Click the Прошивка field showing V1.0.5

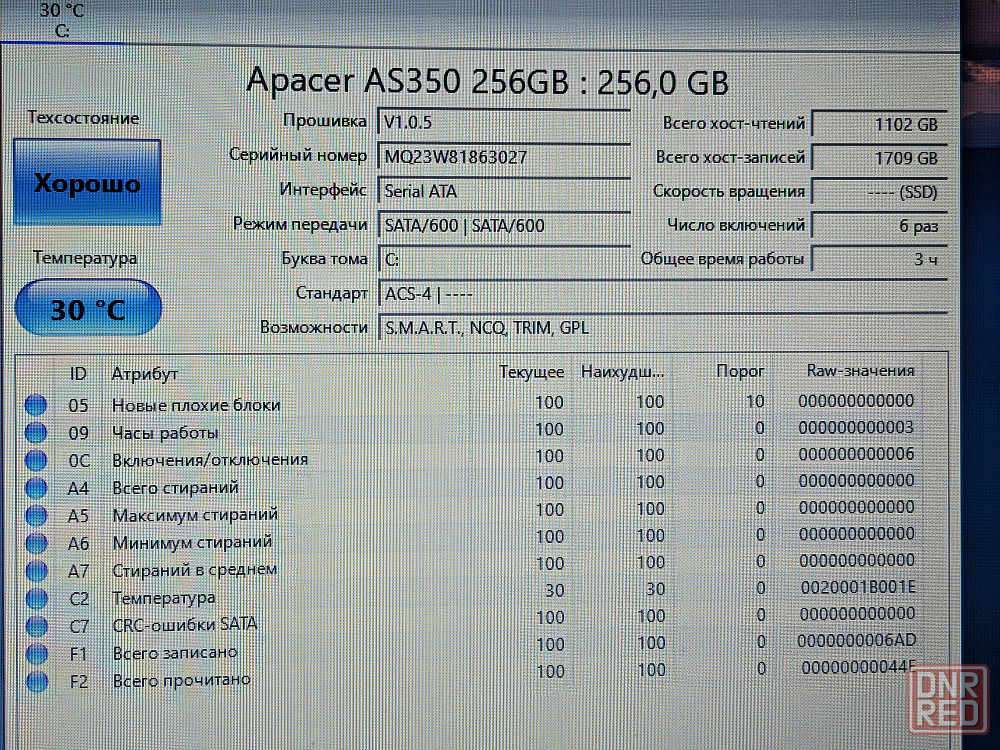(504, 122)
